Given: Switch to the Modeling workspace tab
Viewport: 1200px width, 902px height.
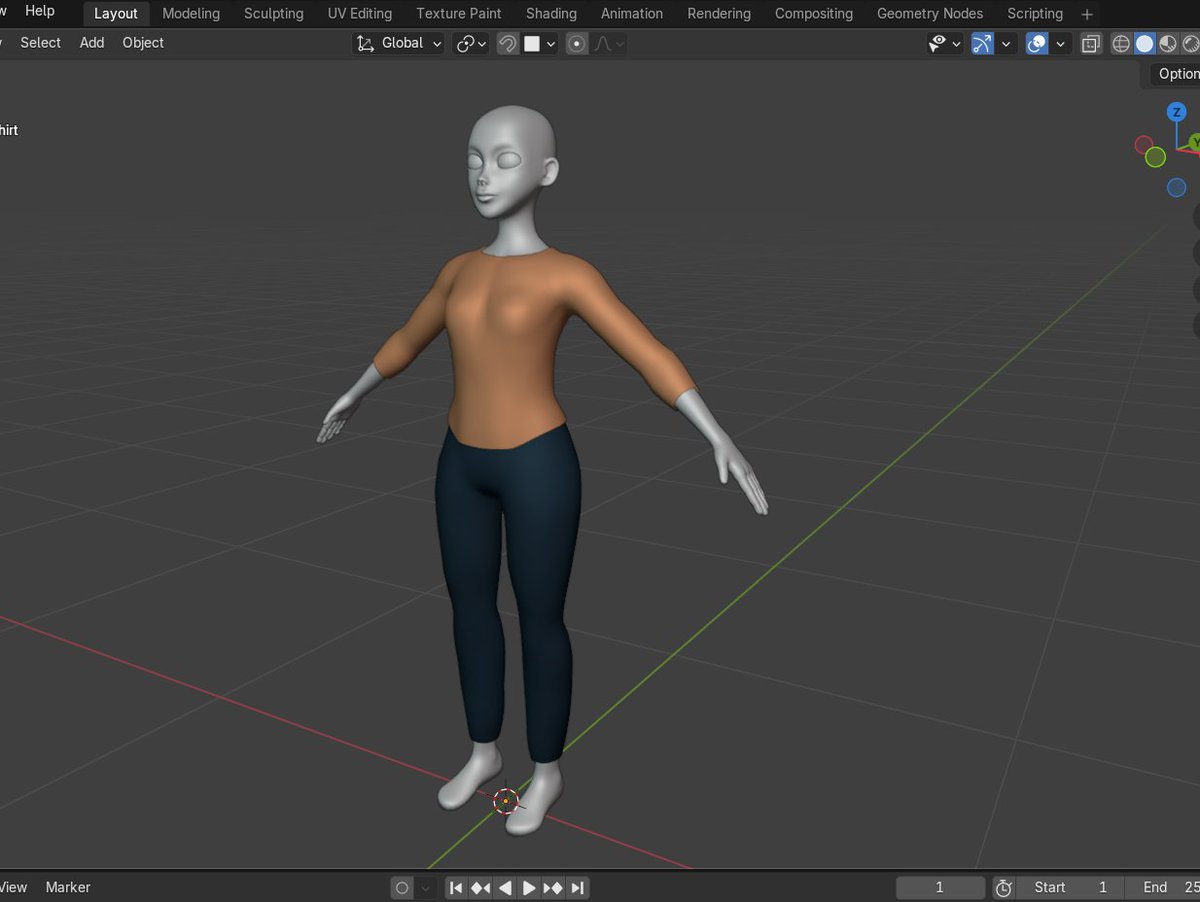Looking at the screenshot, I should pyautogui.click(x=191, y=13).
